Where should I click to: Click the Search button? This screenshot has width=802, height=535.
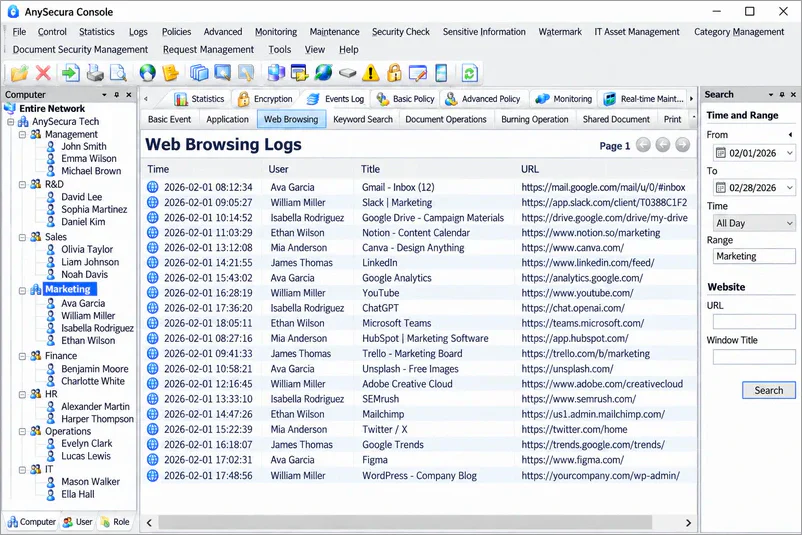click(769, 390)
